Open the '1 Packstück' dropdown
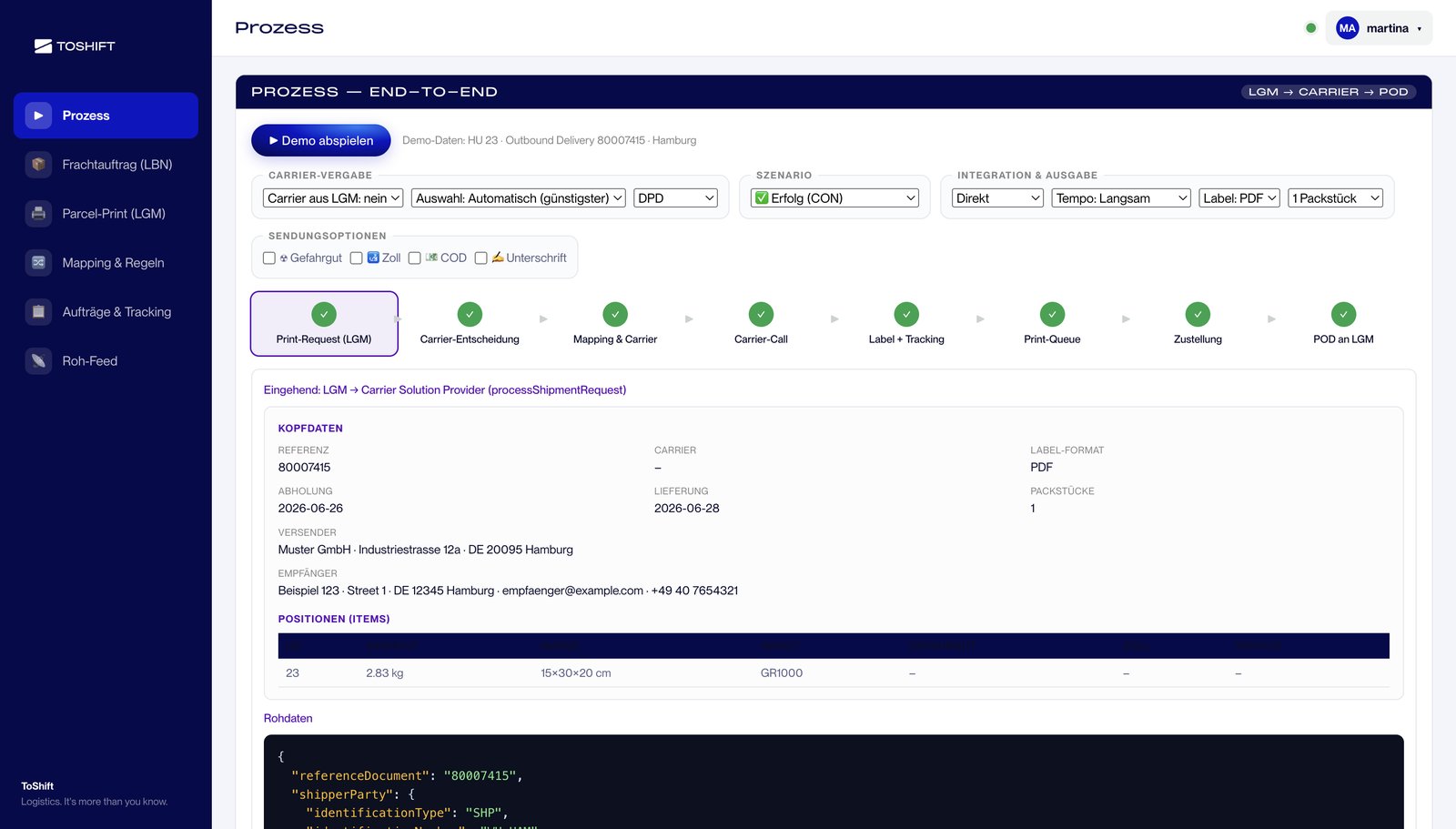The height and width of the screenshot is (829, 1456). [1336, 198]
